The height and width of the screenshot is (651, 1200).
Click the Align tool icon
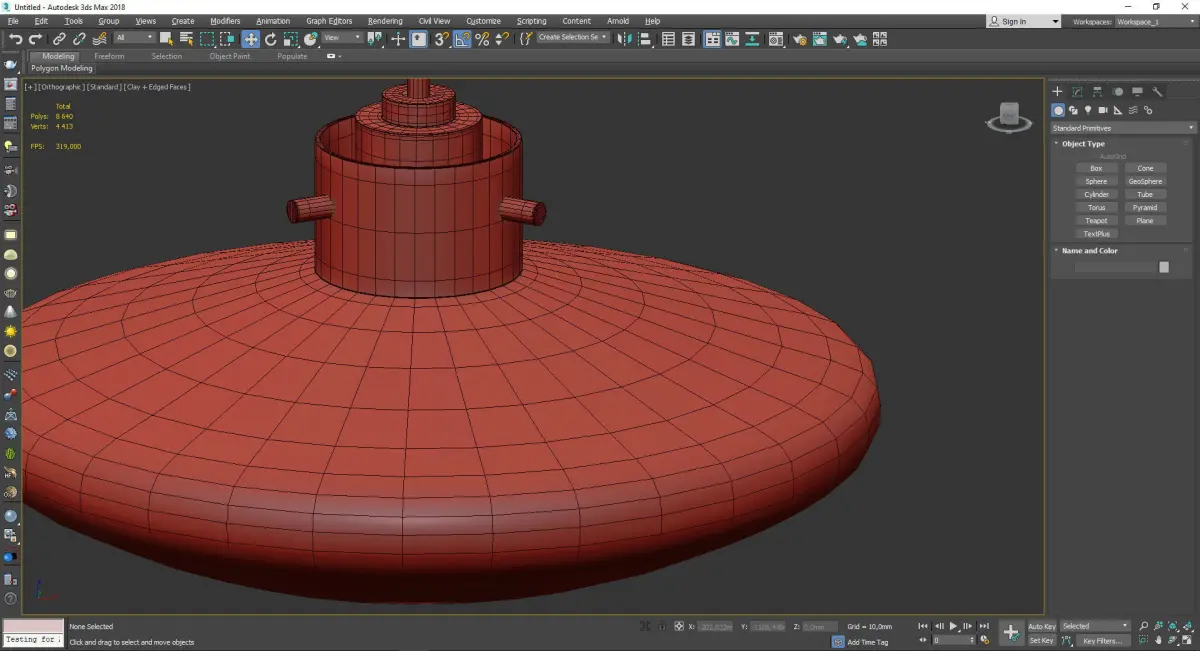(645, 39)
